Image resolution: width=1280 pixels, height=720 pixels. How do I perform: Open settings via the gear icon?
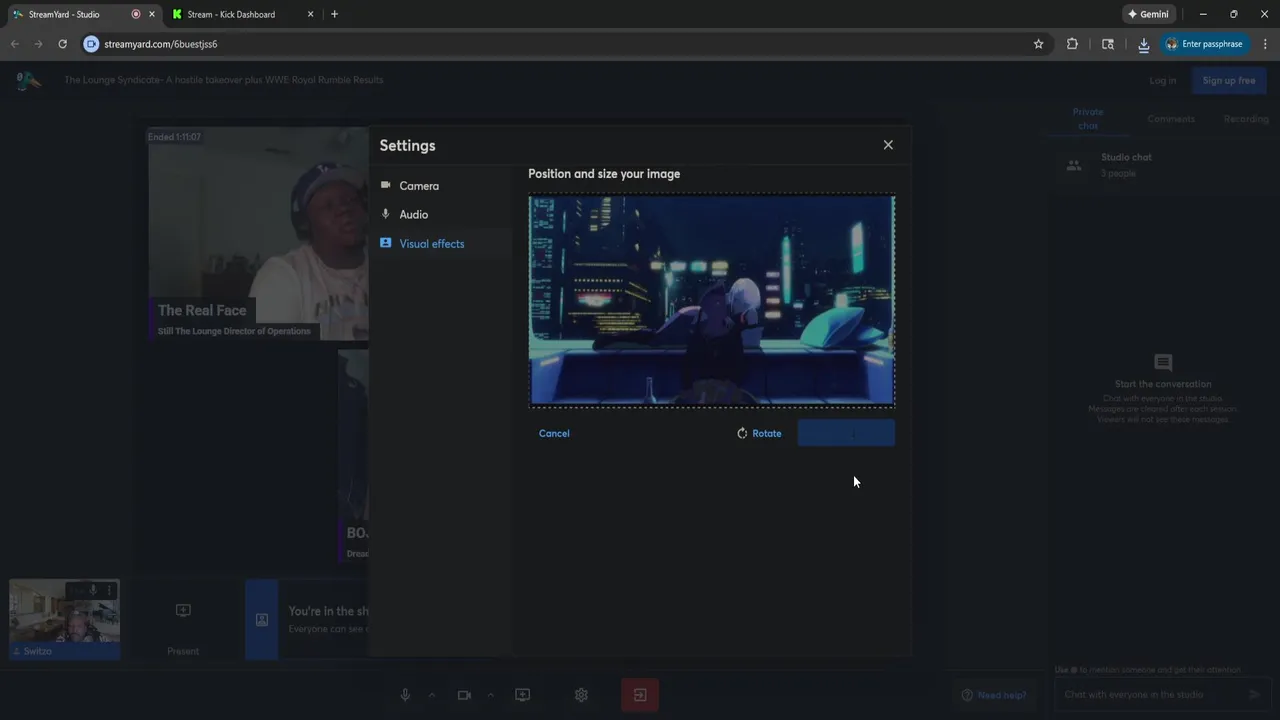point(581,695)
